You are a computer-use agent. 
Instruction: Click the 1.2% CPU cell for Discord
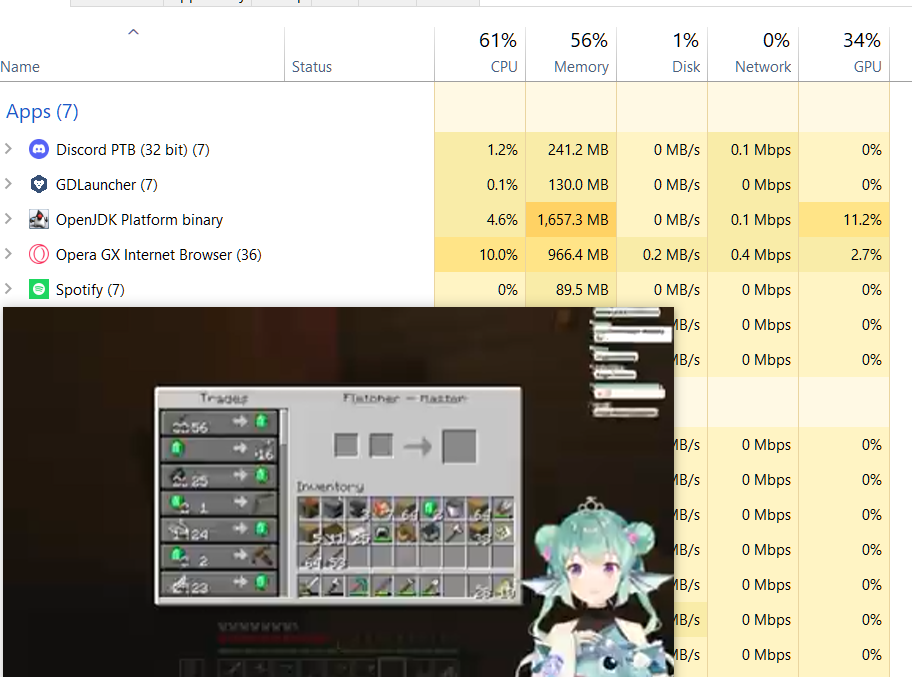click(x=480, y=150)
